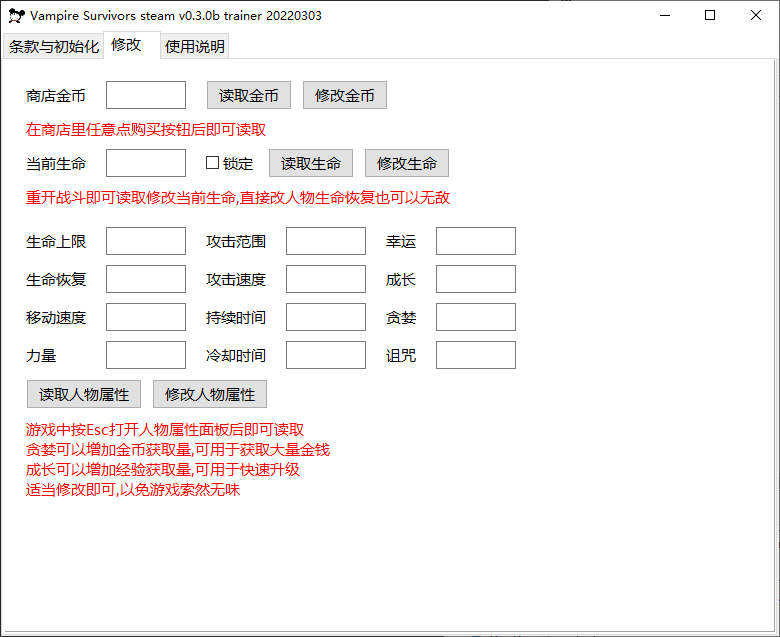The width and height of the screenshot is (780, 637).
Task: Maximize the trainer window
Action: pyautogui.click(x=710, y=16)
